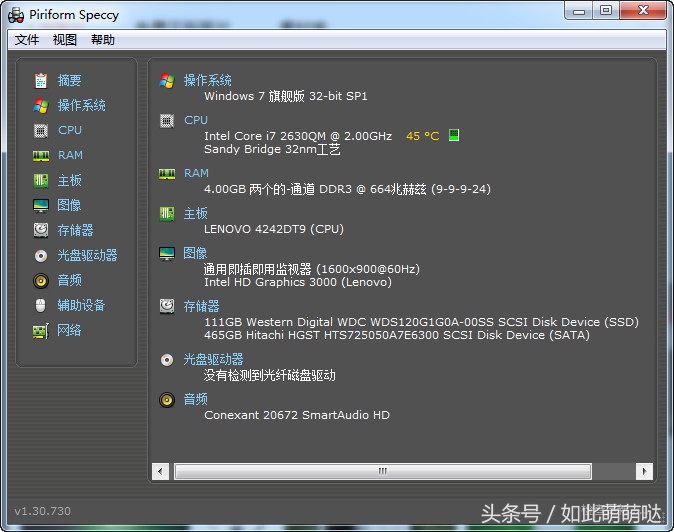Click the 图像 heading link in summary
674x532 pixels.
pos(195,254)
